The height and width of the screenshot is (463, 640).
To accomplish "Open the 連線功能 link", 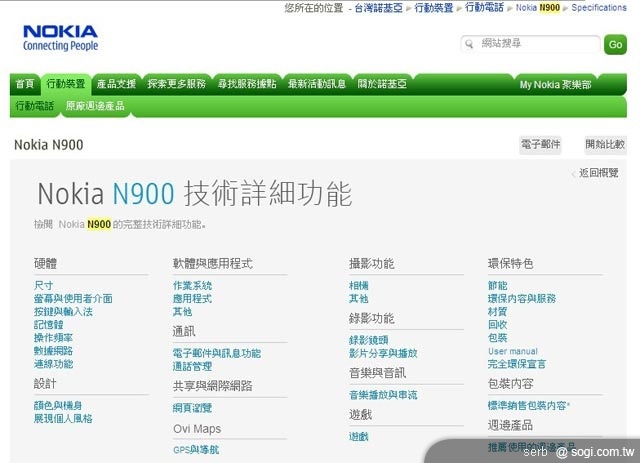I will [x=53, y=364].
